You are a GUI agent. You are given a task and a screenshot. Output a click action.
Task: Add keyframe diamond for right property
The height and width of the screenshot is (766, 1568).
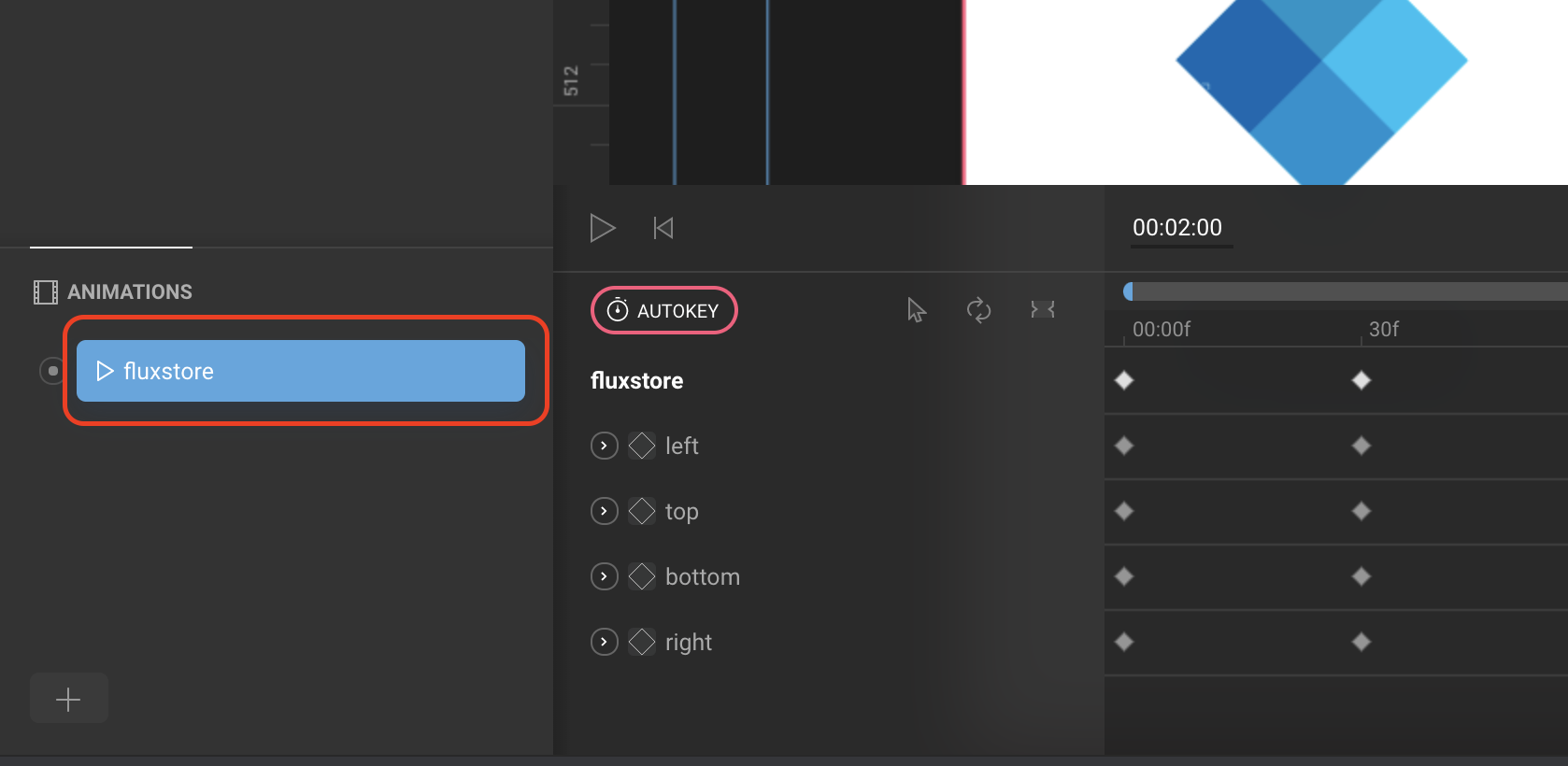point(642,642)
